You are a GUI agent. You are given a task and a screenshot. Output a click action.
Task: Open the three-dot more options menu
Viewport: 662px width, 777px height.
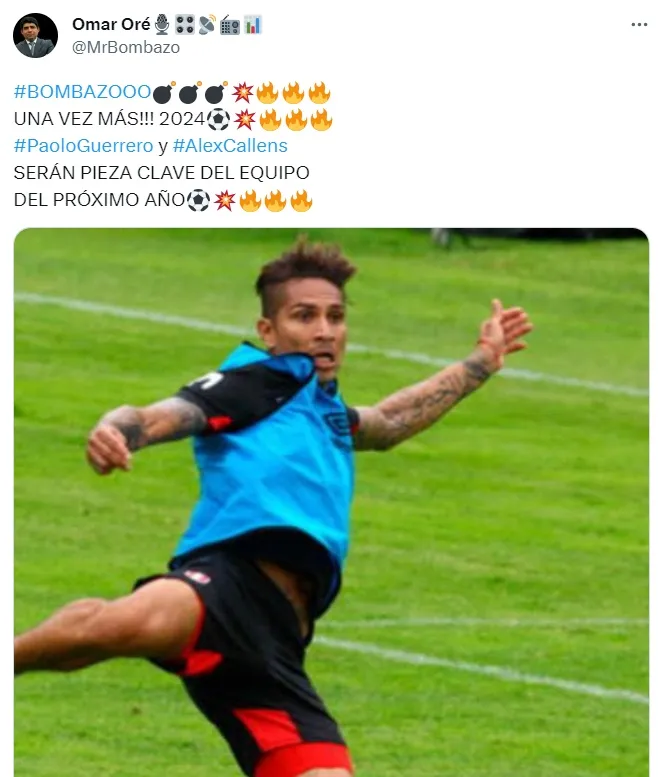pos(639,24)
